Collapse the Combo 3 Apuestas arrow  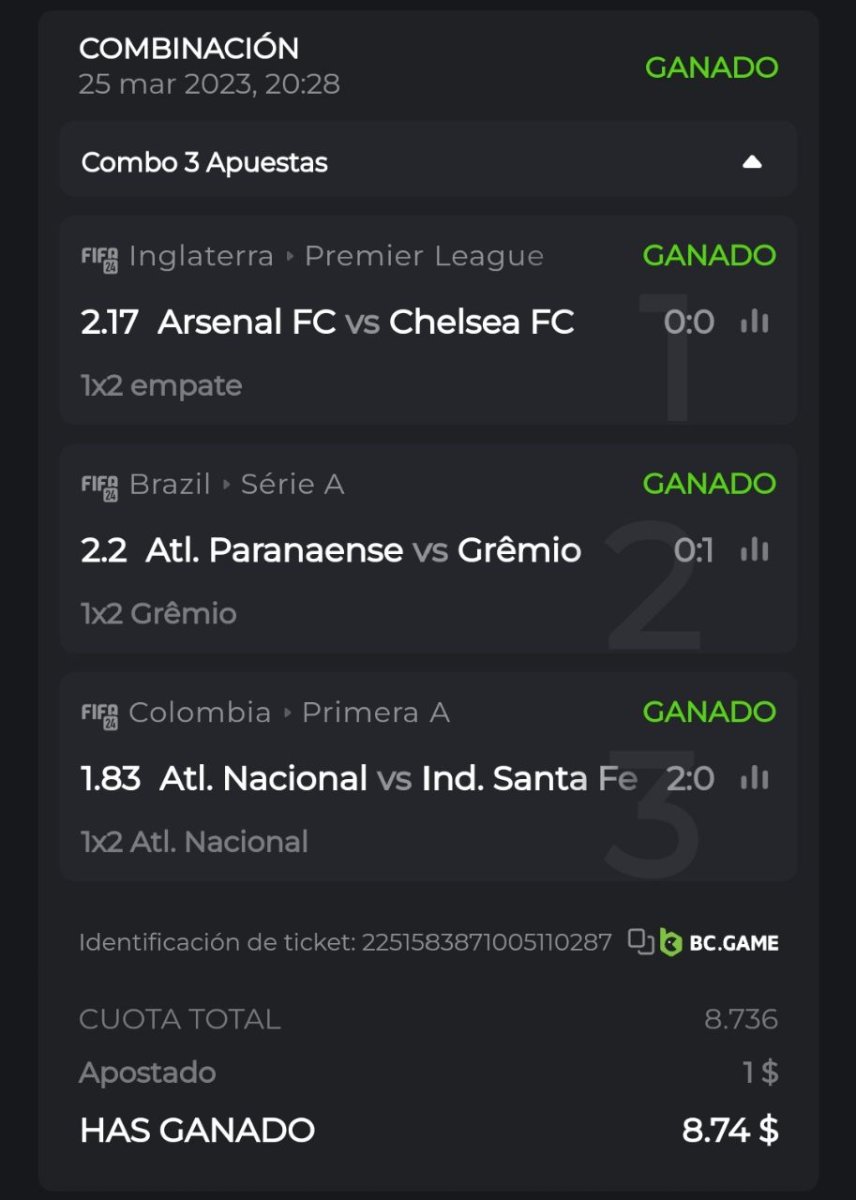(x=752, y=162)
